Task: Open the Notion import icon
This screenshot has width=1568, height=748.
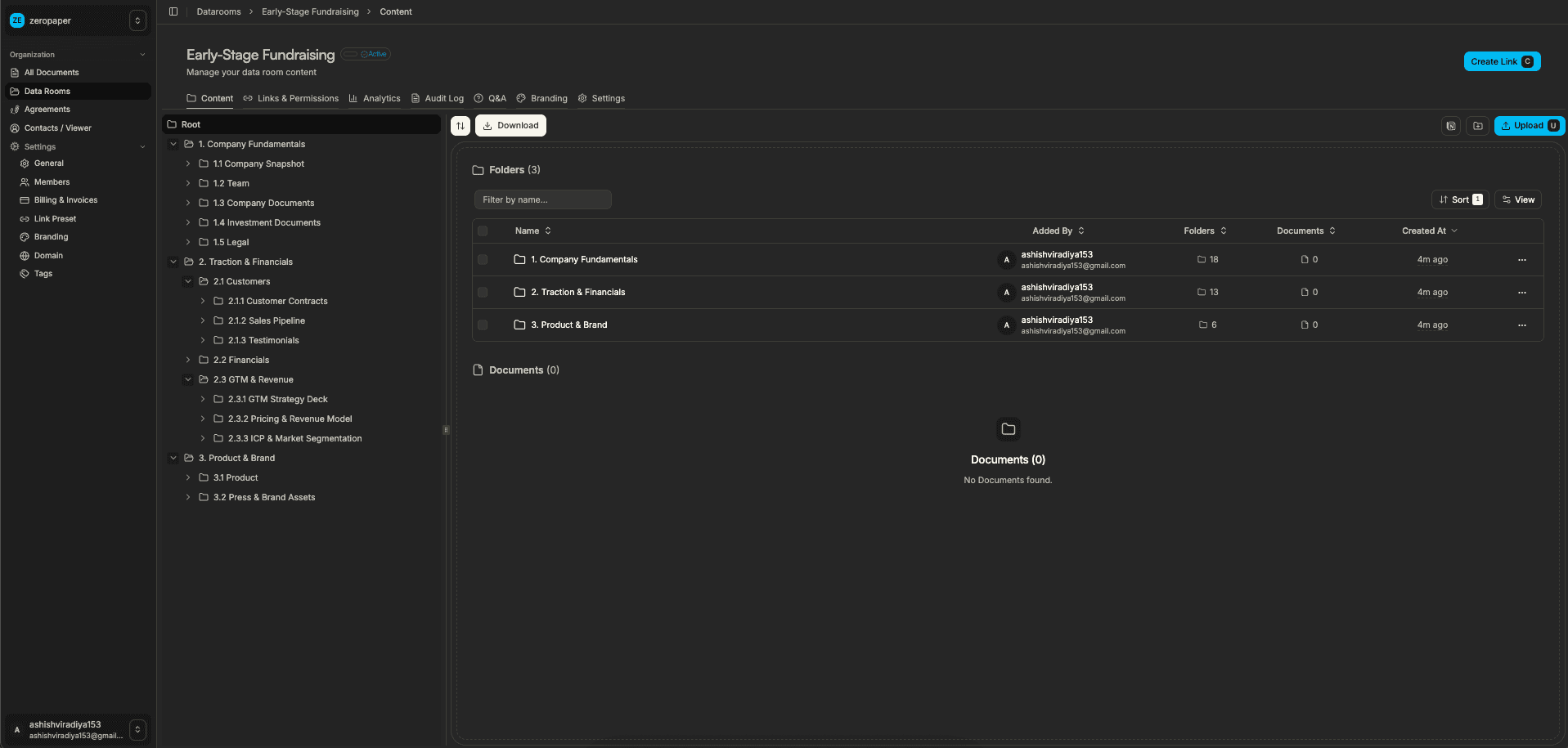Action: (x=1450, y=125)
